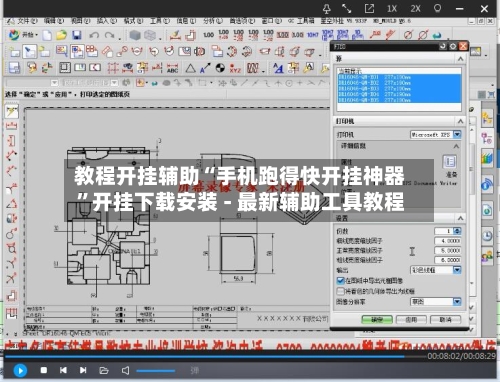Open the printer selection dropdown

point(457,134)
